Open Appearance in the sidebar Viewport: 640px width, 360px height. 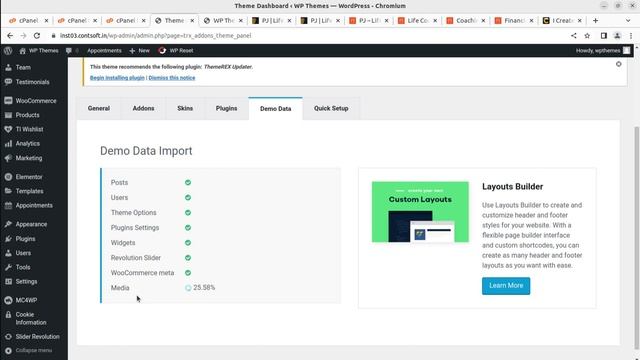pyautogui.click(x=31, y=224)
